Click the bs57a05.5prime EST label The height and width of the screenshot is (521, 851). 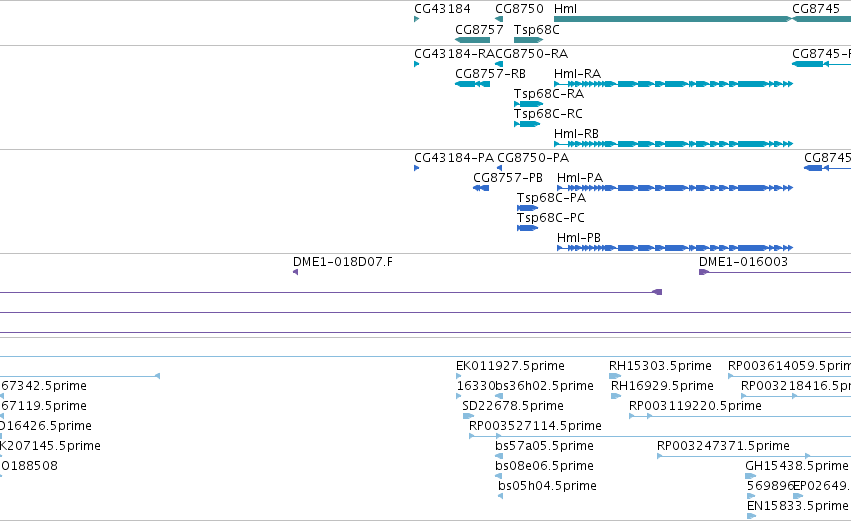click(x=544, y=447)
